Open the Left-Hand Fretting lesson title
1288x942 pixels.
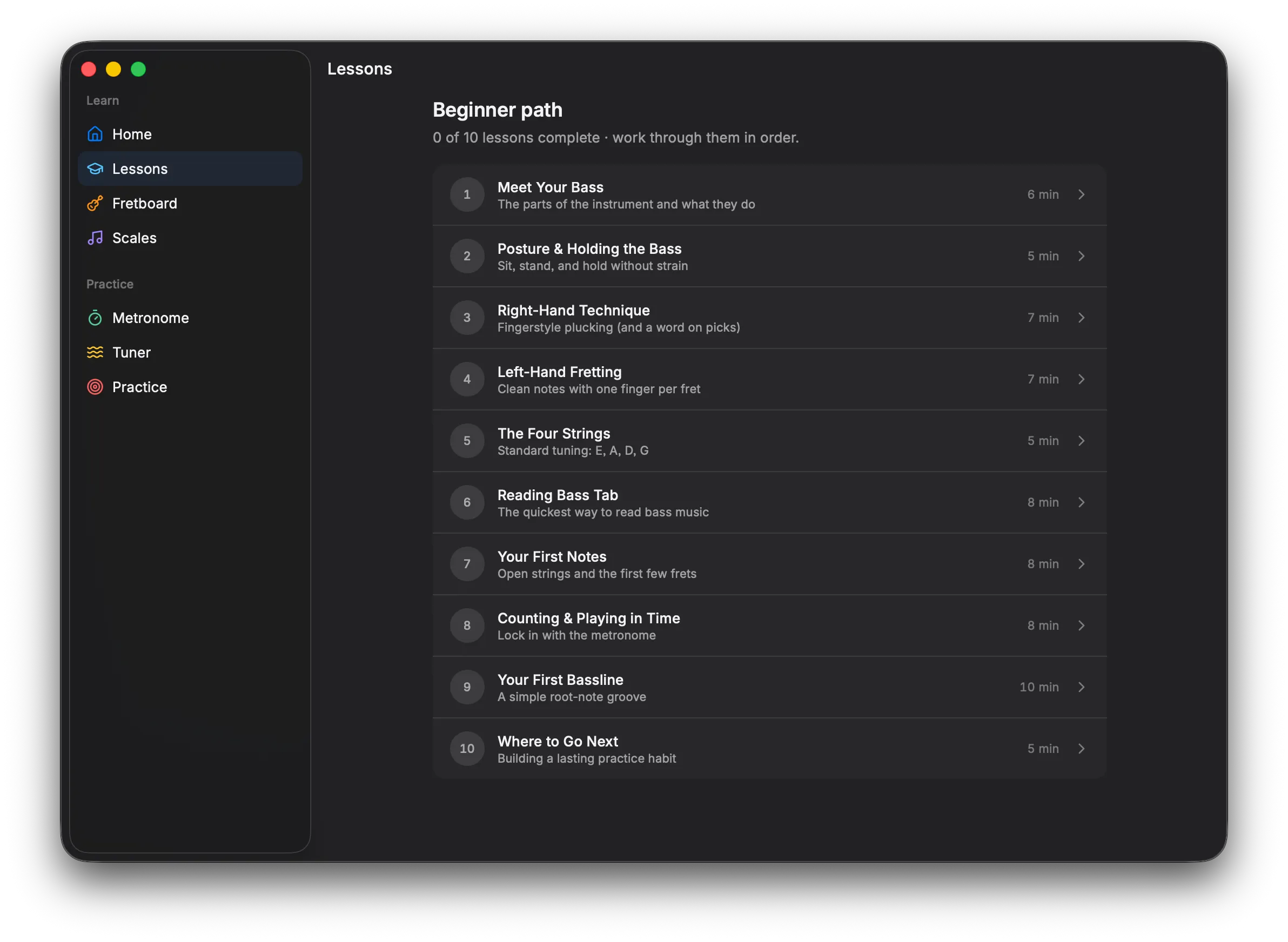click(x=560, y=372)
